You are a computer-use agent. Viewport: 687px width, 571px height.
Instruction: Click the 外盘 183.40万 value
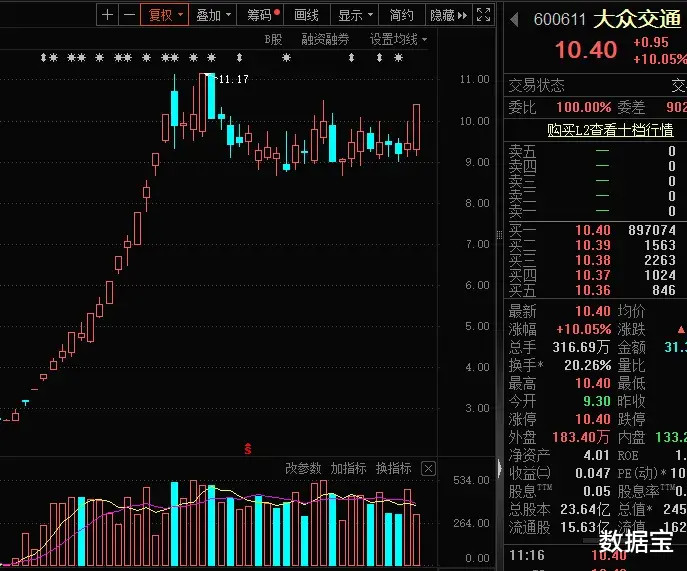click(581, 437)
